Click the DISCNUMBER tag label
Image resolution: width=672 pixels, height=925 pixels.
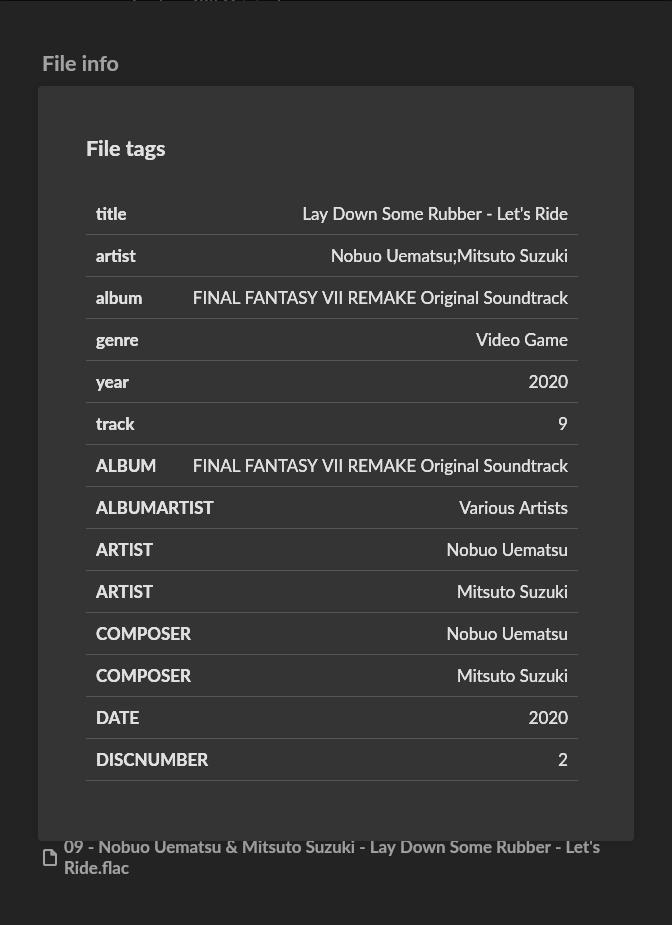tap(152, 760)
